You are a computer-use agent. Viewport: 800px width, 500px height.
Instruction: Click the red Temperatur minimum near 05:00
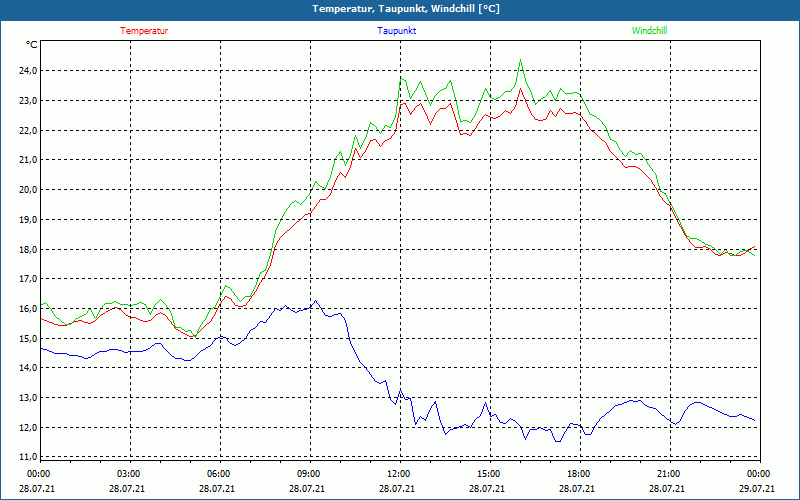point(193,337)
